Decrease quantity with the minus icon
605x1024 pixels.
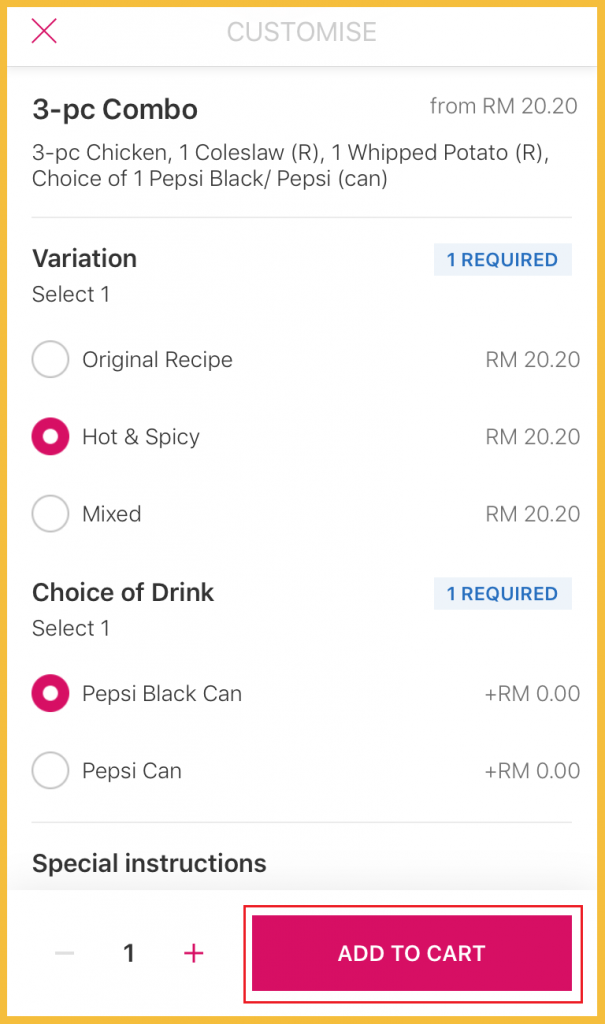[65, 953]
